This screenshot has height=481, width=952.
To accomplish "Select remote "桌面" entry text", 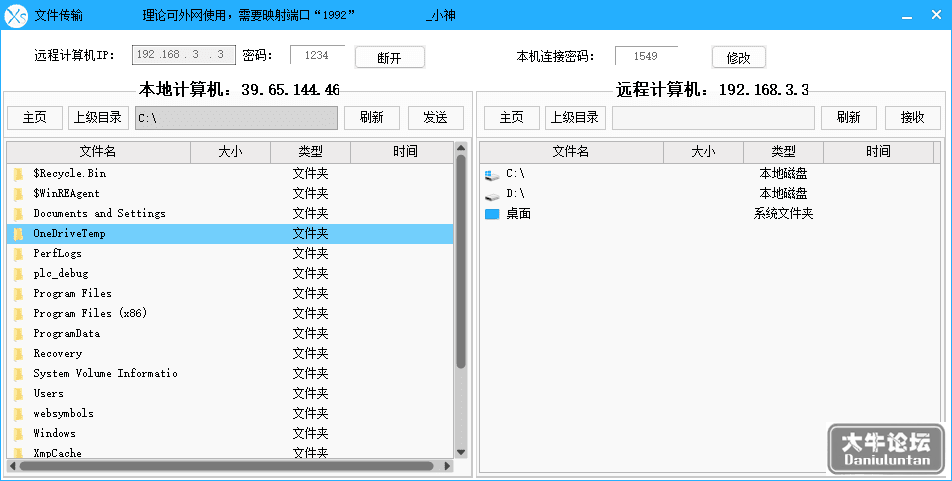I will pyautogui.click(x=518, y=214).
